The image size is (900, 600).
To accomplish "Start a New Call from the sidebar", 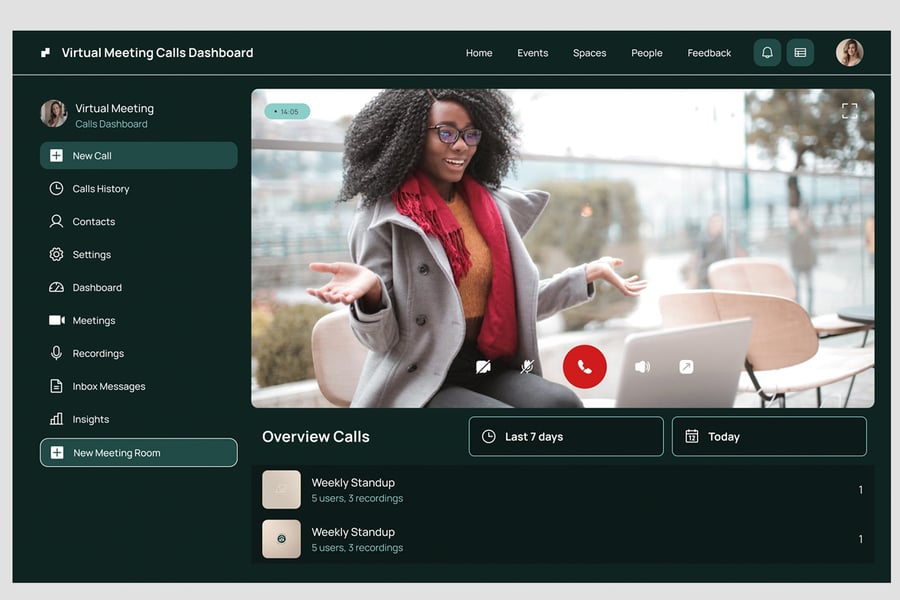I will point(138,156).
